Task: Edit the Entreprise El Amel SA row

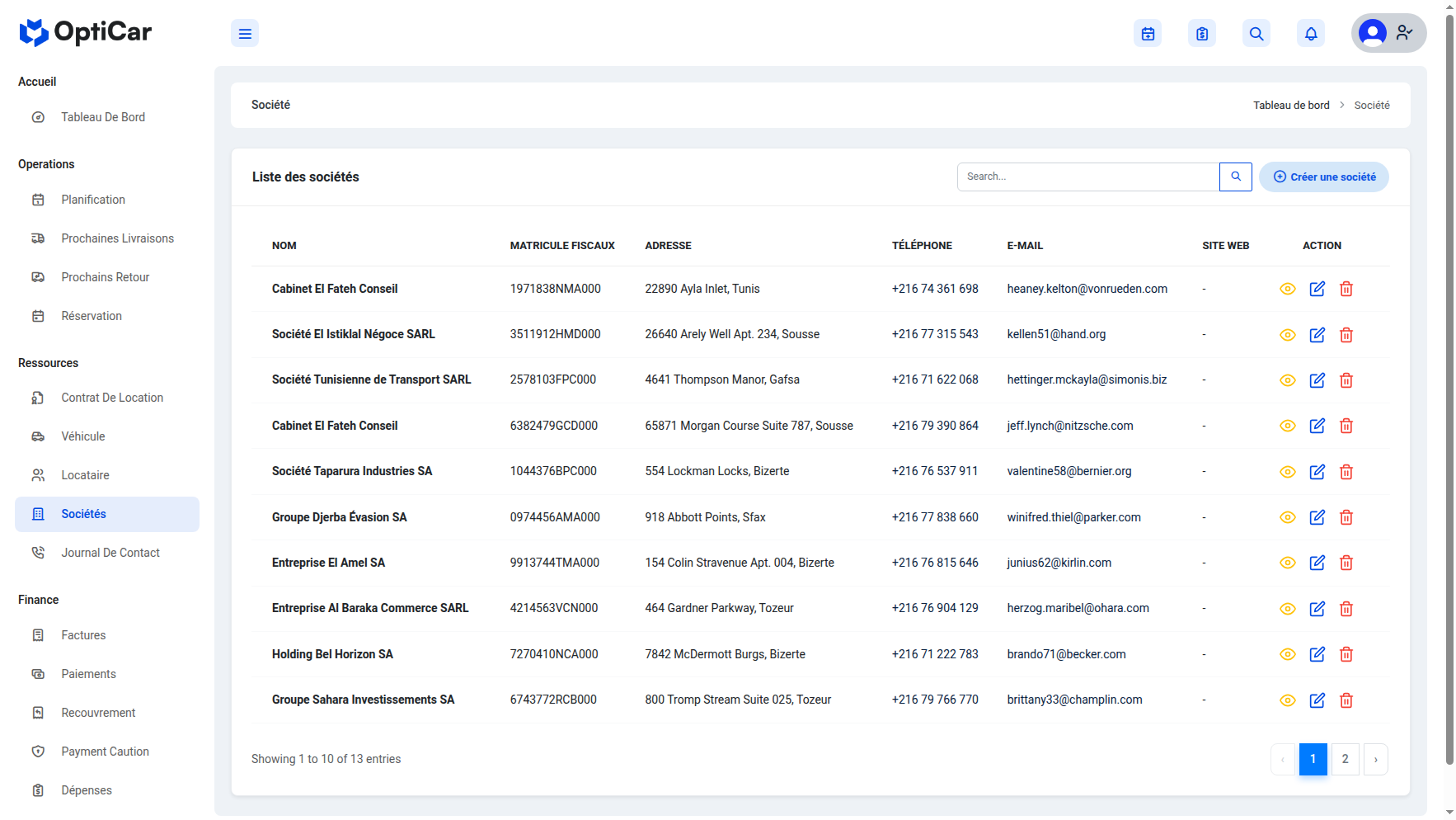Action: pyautogui.click(x=1317, y=563)
